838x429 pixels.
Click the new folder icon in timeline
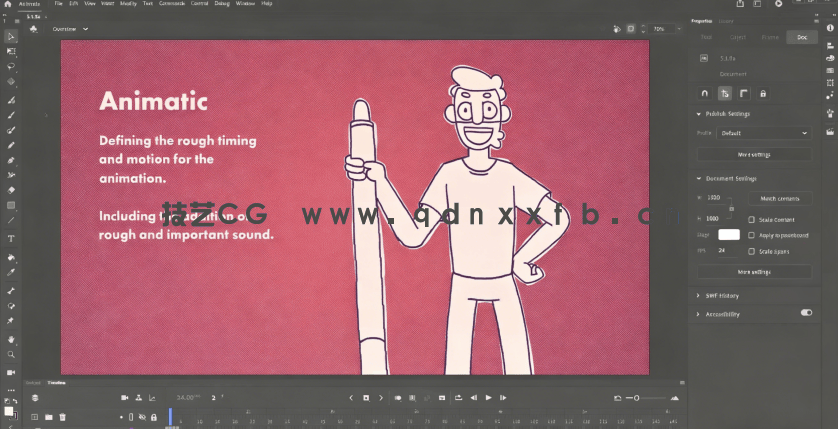click(x=49, y=417)
